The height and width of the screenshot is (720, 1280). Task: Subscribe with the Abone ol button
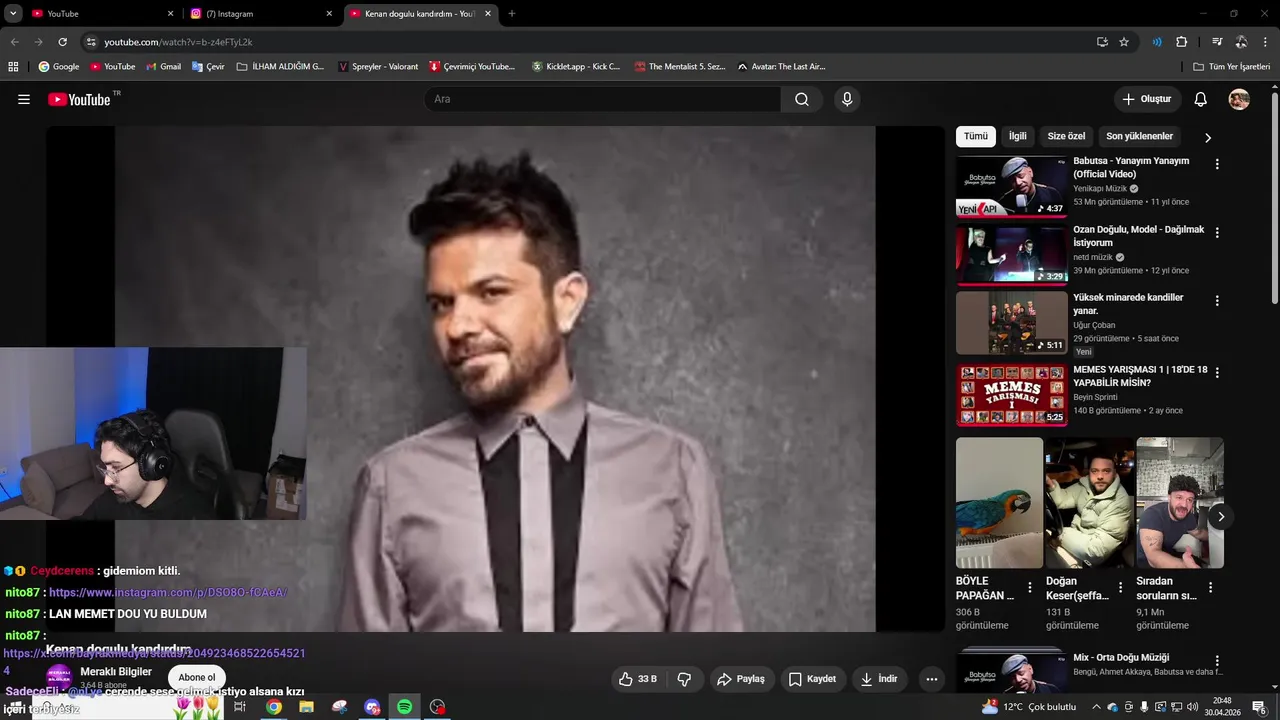[197, 678]
